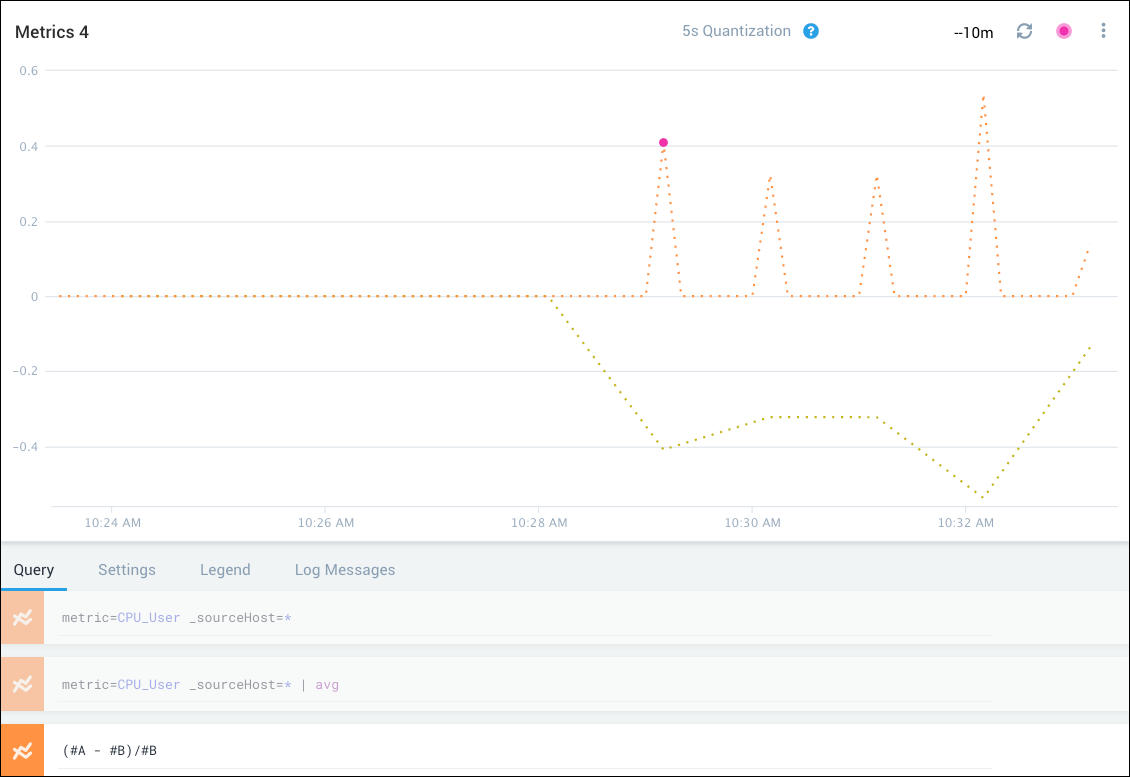The image size is (1130, 777).
Task: Refresh the Metrics 4 chart
Action: (x=1024, y=31)
